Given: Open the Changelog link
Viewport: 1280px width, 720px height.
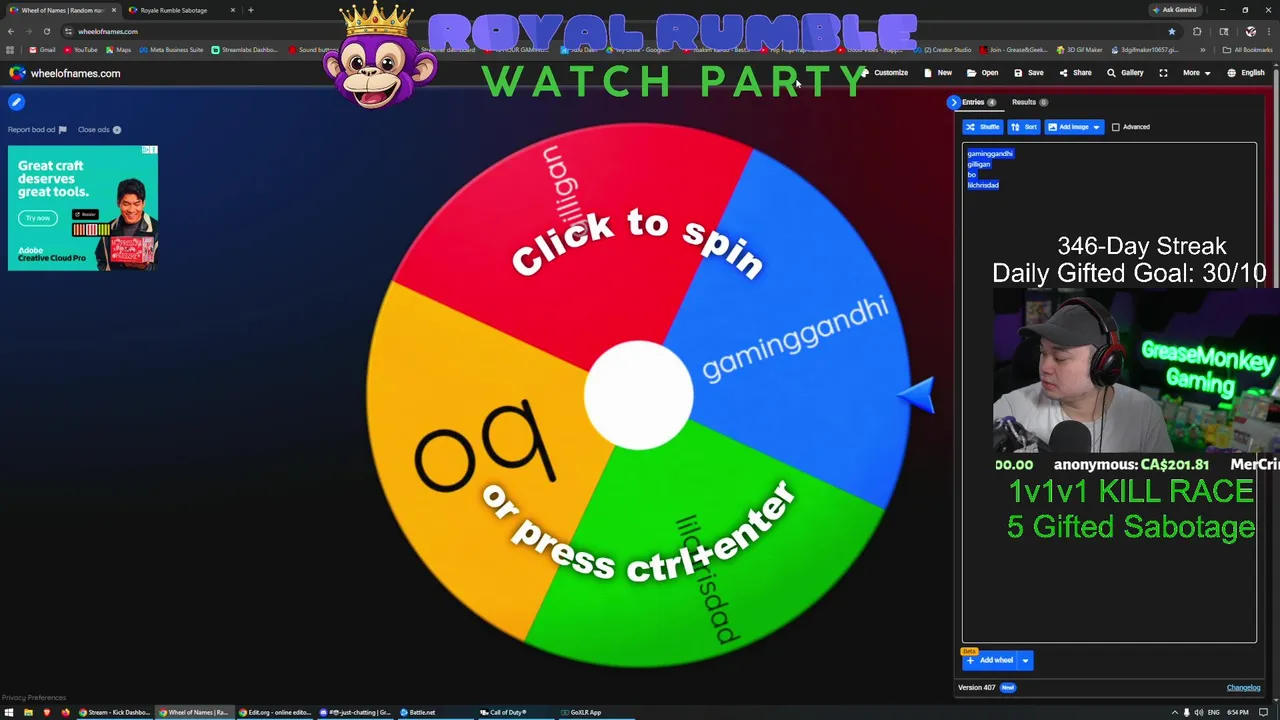Looking at the screenshot, I should click(x=1243, y=688).
